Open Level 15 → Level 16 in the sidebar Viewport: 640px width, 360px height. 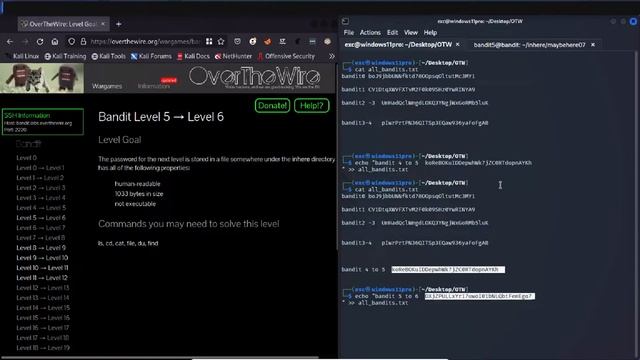click(43, 318)
